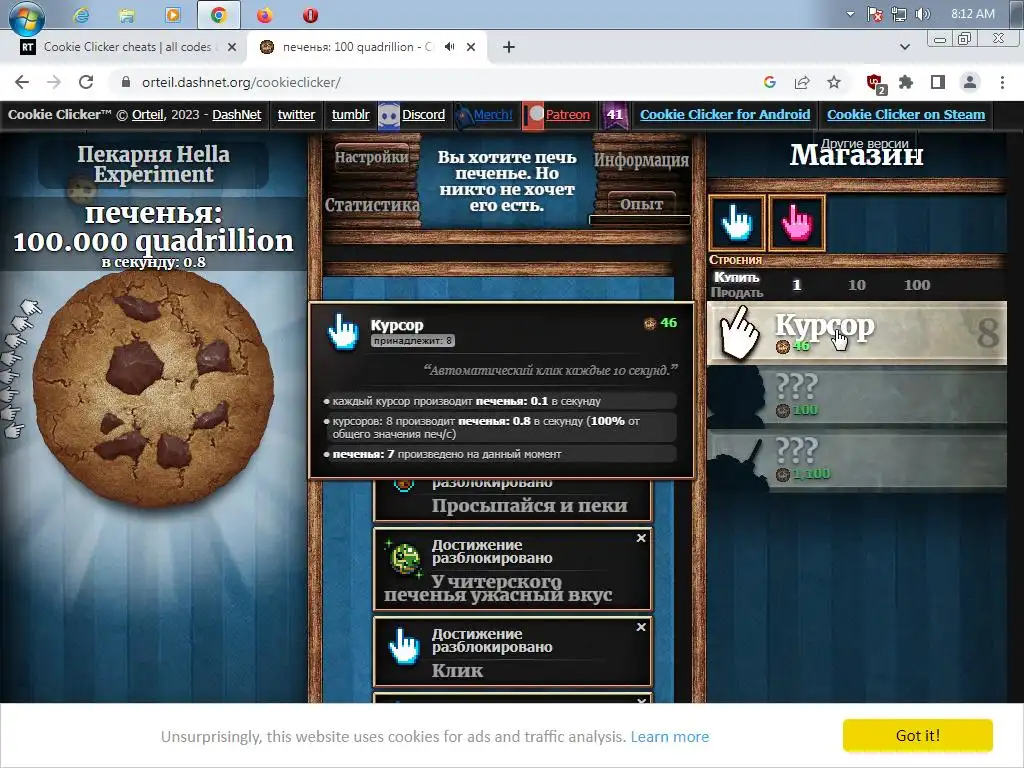
Task: Open the Windows Start menu
Action: click(x=27, y=17)
